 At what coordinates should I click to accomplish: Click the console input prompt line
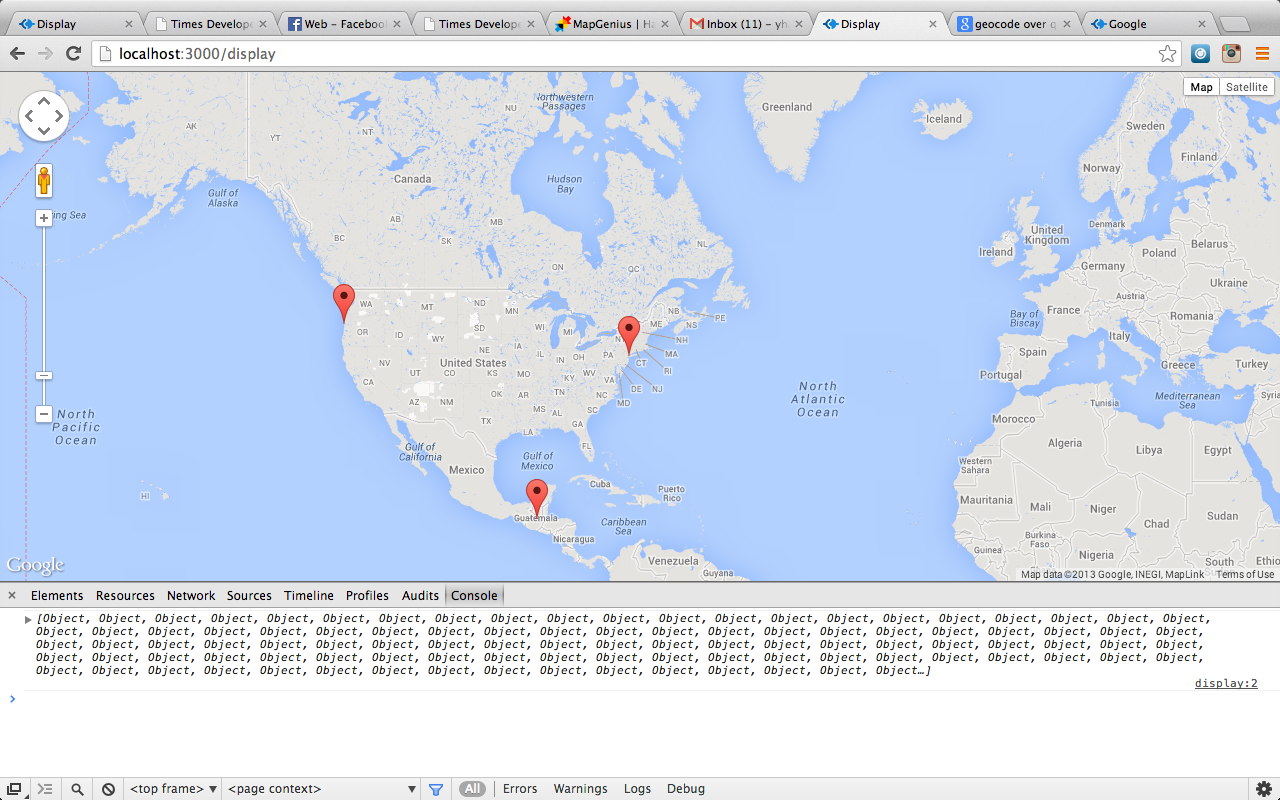[x=640, y=698]
